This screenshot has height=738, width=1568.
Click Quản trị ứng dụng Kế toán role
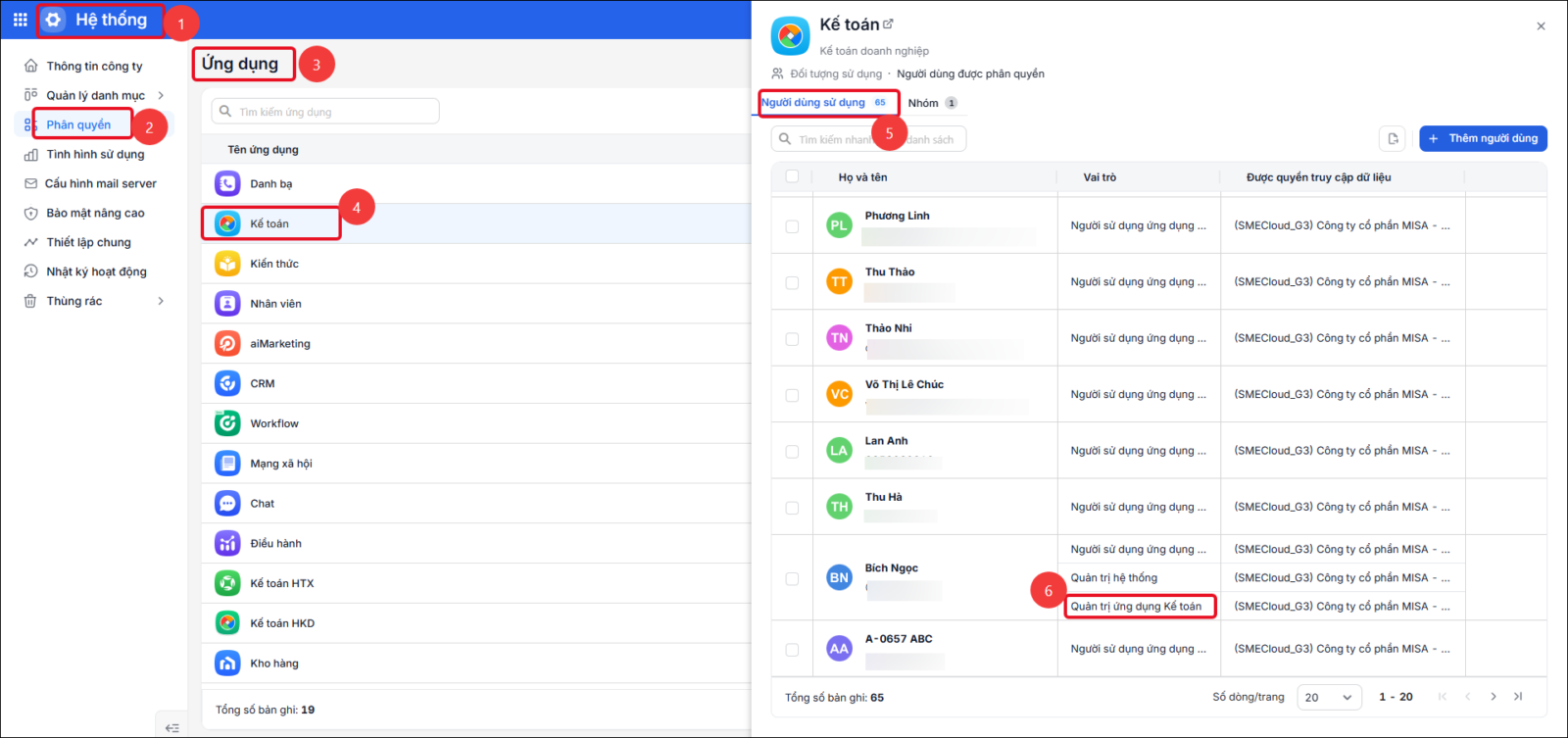pyautogui.click(x=1136, y=606)
